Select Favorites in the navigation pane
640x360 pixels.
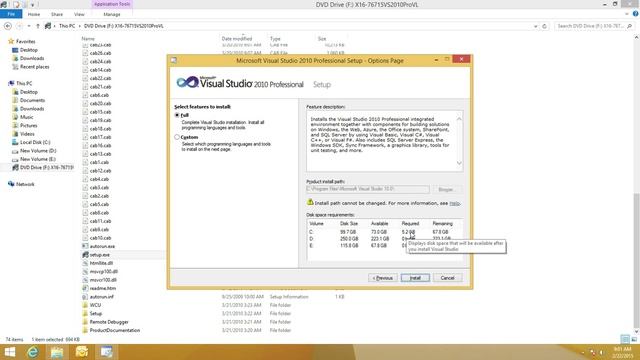click(x=25, y=41)
